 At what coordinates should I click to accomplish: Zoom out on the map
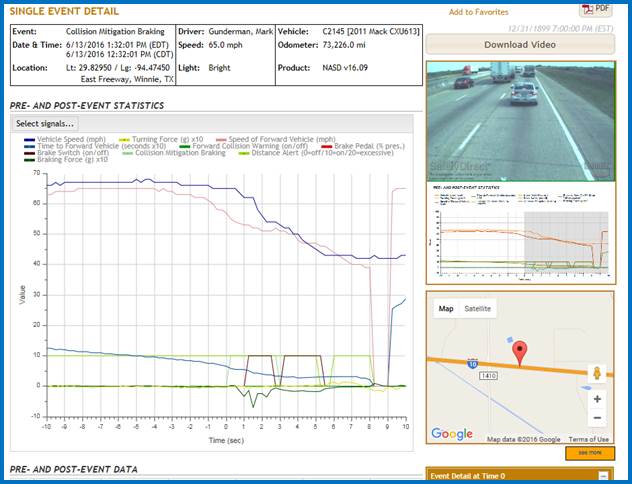(597, 417)
